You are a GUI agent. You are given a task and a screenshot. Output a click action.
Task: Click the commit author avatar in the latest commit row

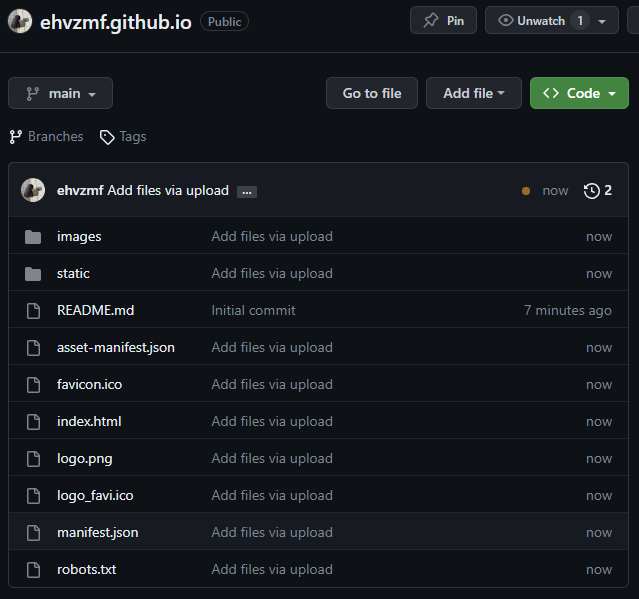click(33, 190)
